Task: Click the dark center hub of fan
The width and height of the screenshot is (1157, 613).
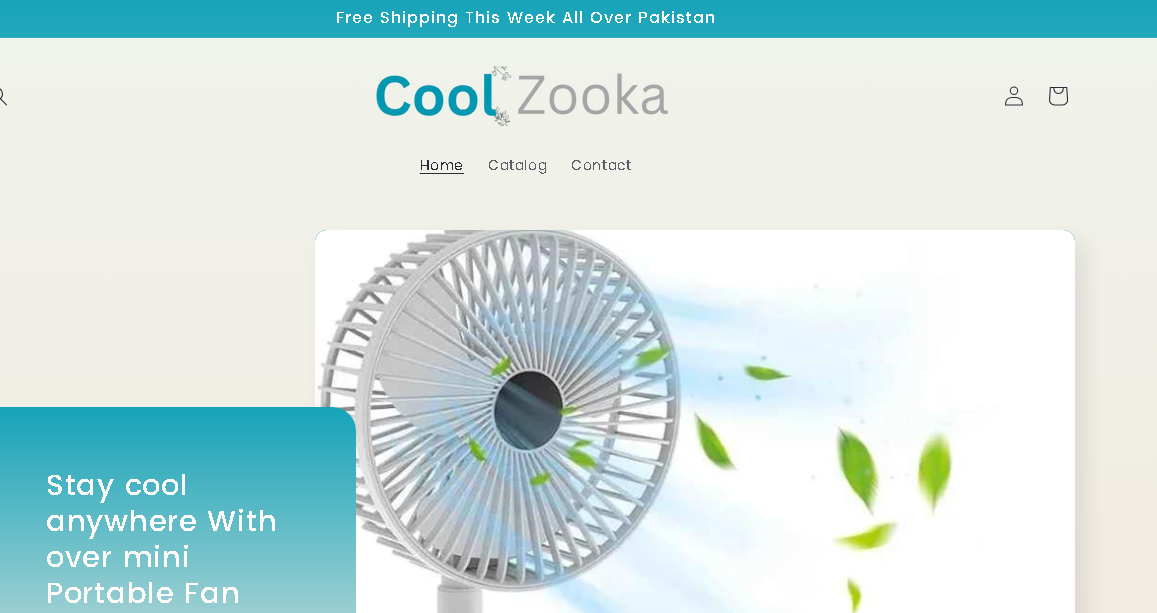Action: coord(528,410)
